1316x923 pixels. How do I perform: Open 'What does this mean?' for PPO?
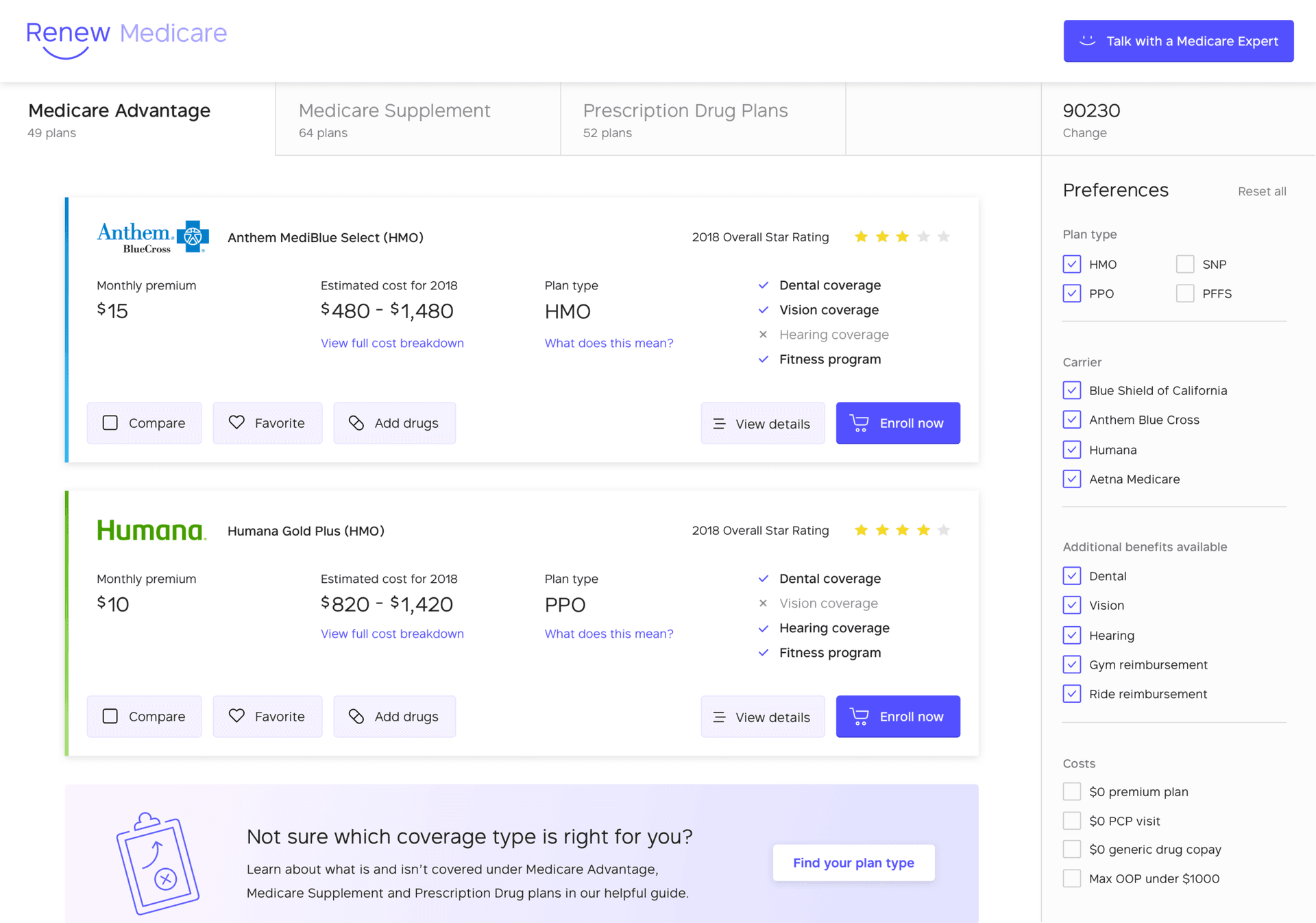tap(609, 634)
